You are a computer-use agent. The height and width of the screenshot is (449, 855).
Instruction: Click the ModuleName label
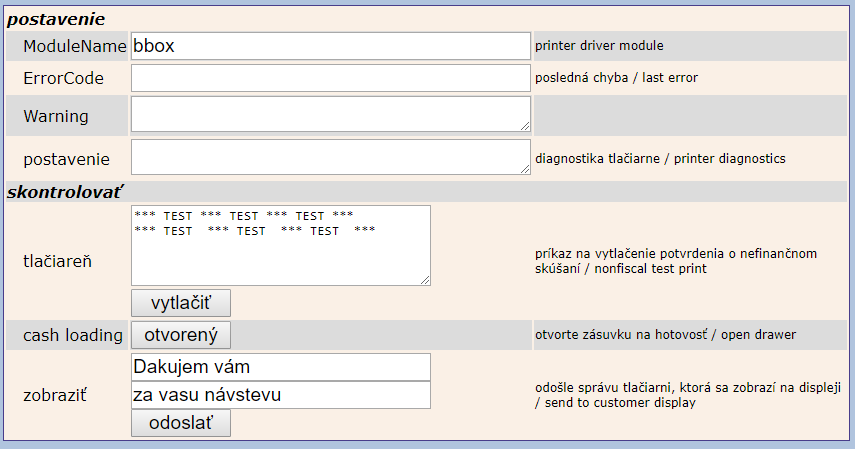[75, 46]
